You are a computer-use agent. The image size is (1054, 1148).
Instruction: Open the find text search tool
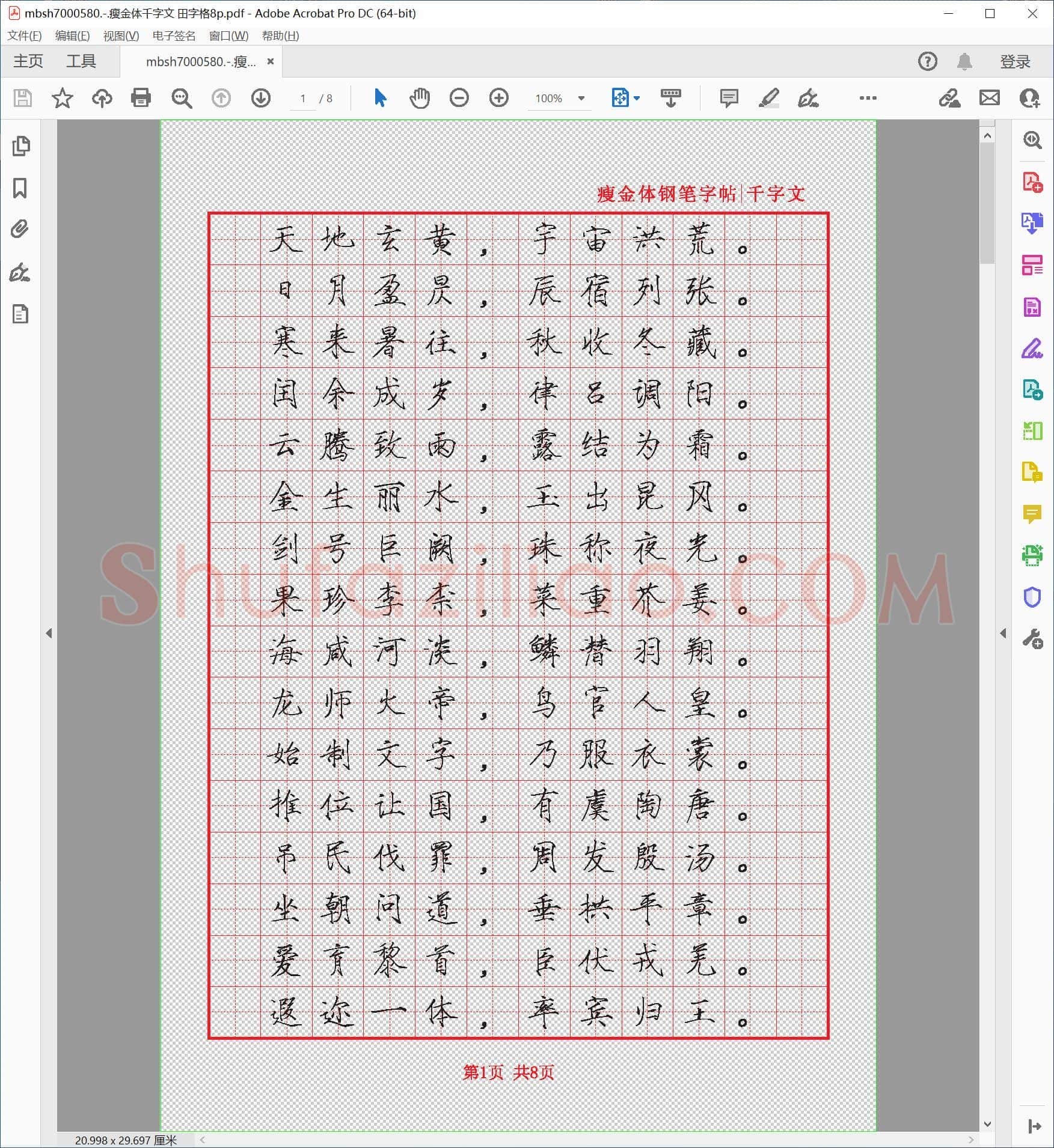(181, 98)
